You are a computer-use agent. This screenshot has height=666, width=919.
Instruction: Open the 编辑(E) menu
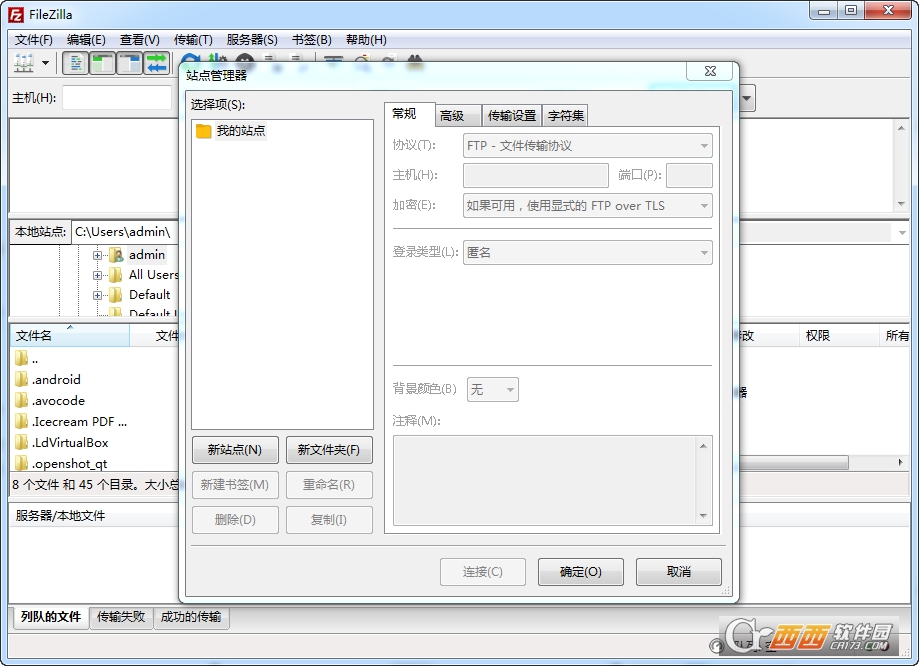click(x=86, y=40)
